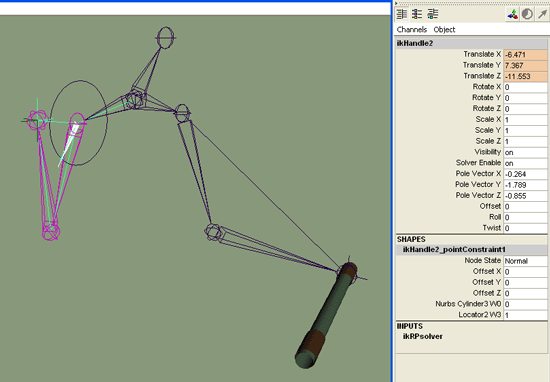Select the Pole Vector Z label

pos(478,195)
